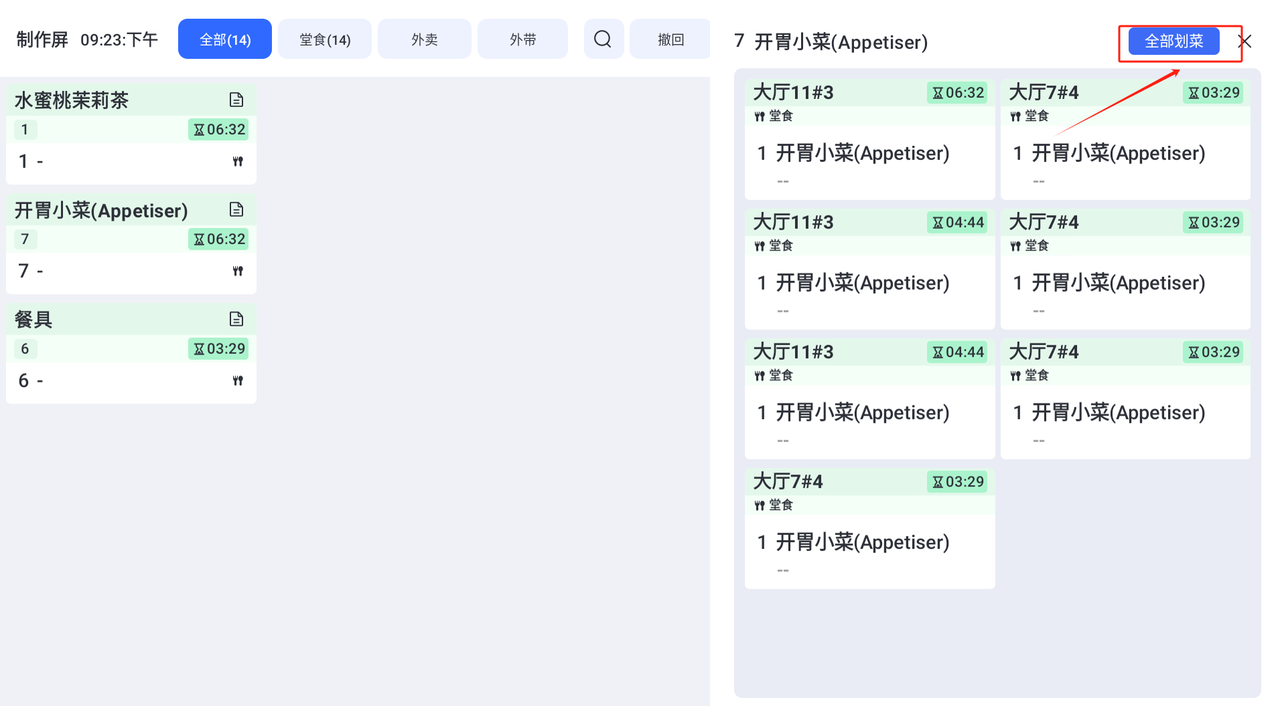Open note icon on 餐具 card

(x=236, y=319)
